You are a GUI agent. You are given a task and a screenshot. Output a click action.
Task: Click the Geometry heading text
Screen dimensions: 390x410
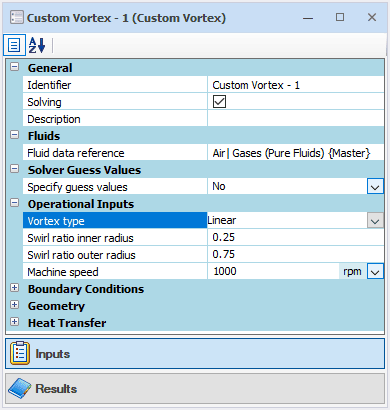click(56, 306)
